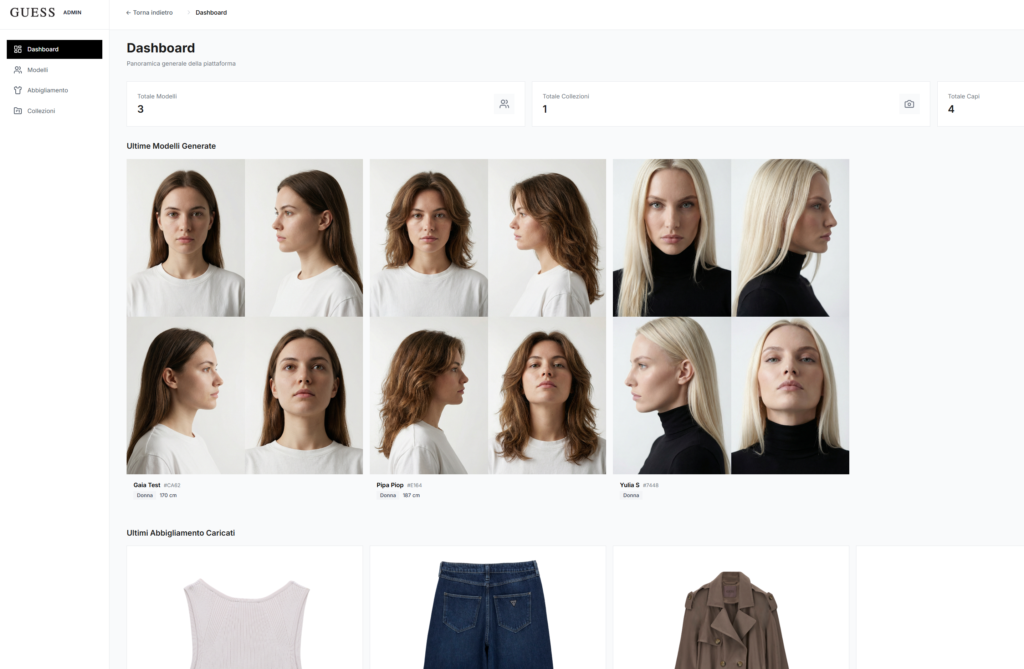
Task: Open the white tank top garment image
Action: point(244,620)
